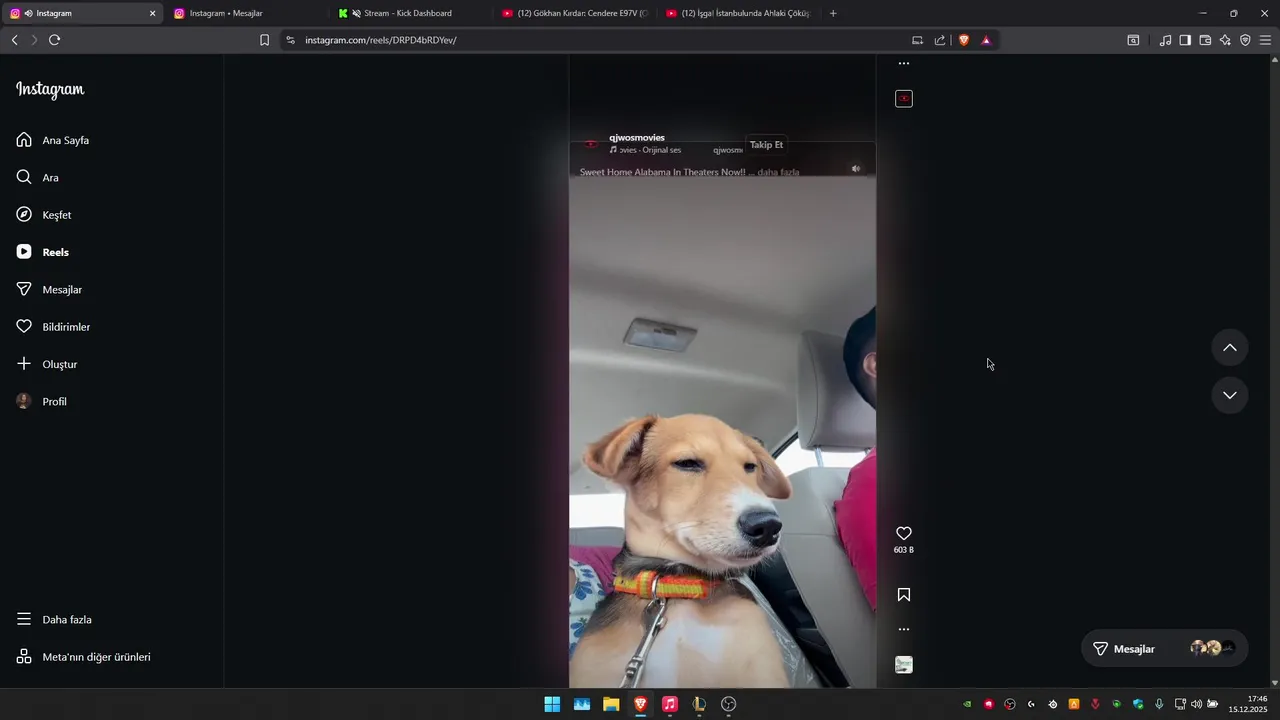Open File Explorer from the taskbar
Screen dimensions: 1280x720
[x=611, y=704]
